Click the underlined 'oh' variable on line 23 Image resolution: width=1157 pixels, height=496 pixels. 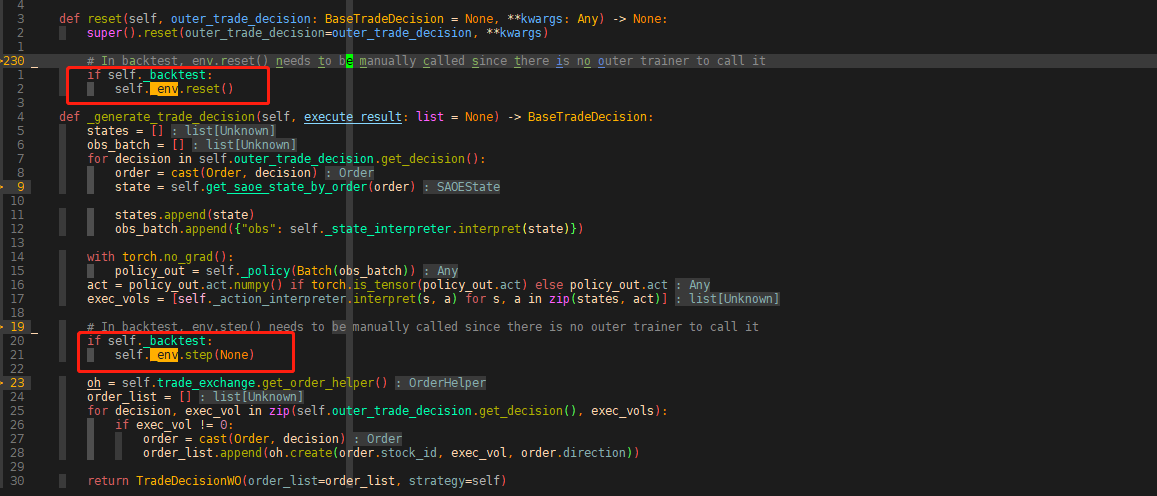click(94, 383)
